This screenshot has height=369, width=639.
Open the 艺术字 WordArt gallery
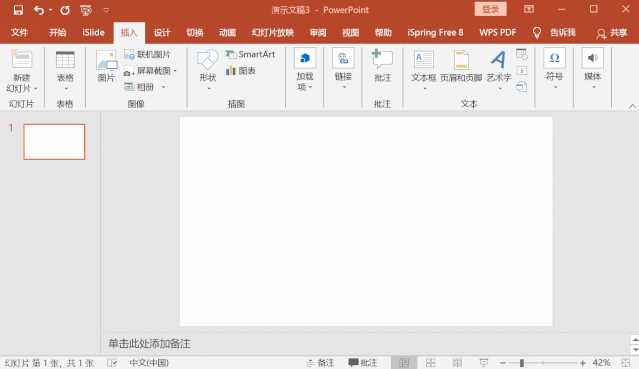[499, 70]
